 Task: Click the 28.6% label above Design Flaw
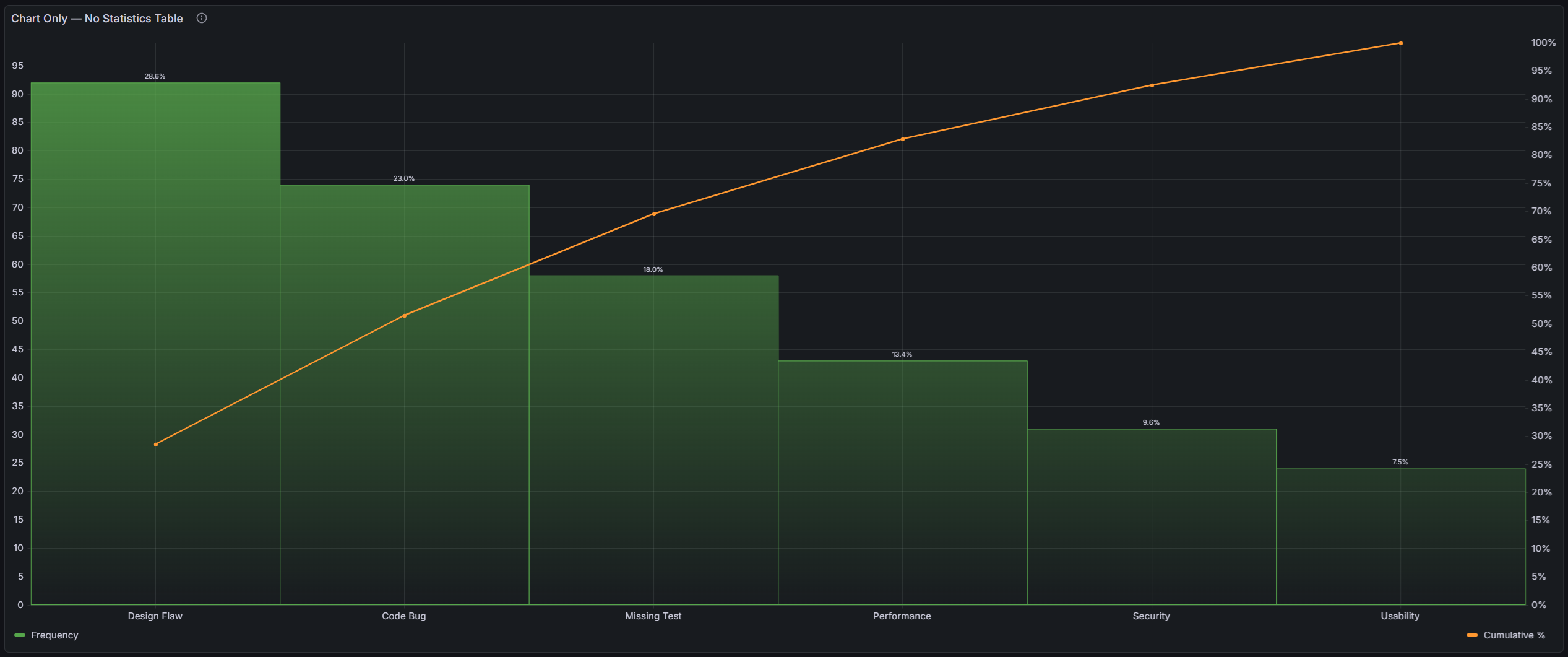[155, 76]
